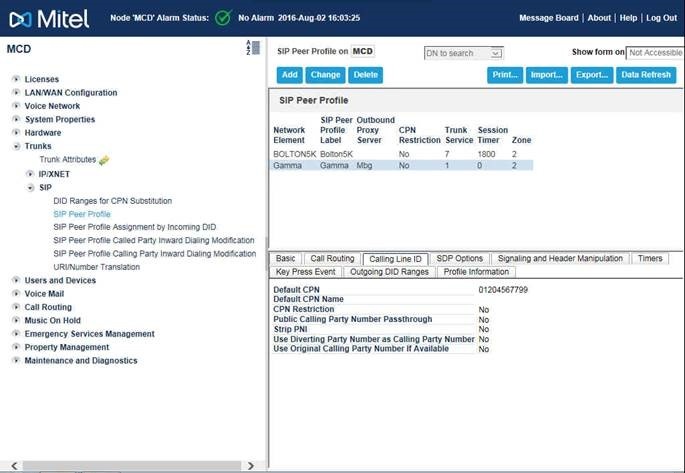Expand the IP/XNET node
The height and width of the screenshot is (473, 685).
30,174
